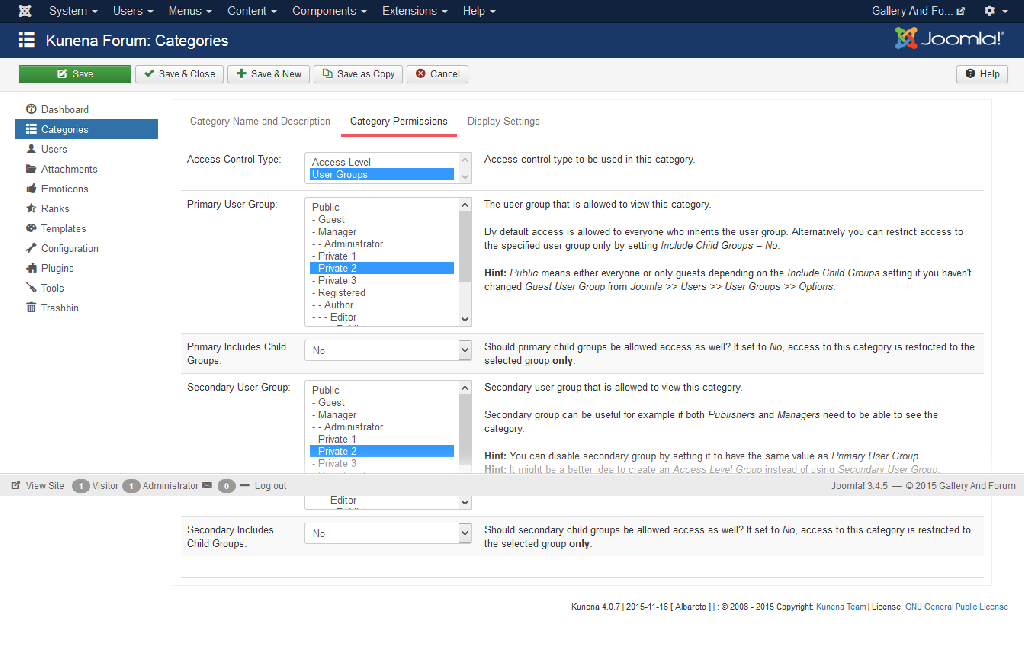Select Private 3 in Primary User Group list

[x=381, y=280]
